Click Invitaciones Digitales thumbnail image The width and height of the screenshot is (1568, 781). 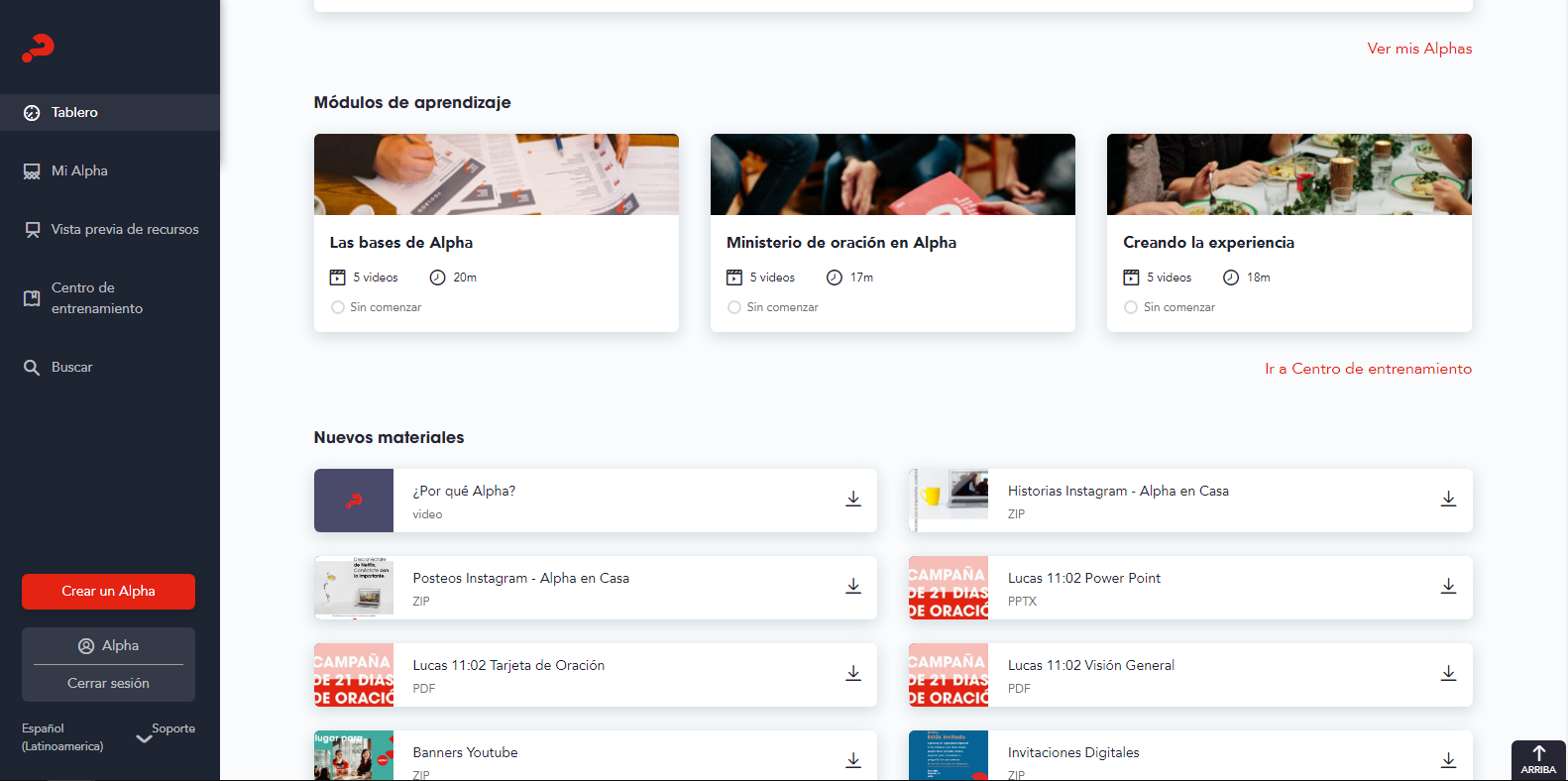[949, 755]
